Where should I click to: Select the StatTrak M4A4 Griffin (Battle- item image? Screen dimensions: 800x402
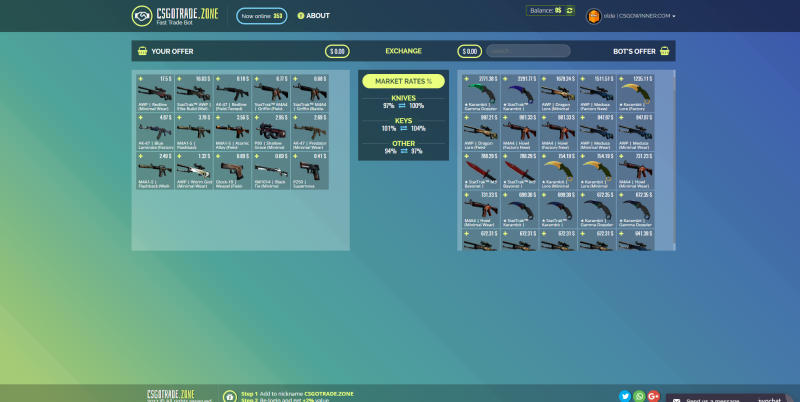[x=310, y=92]
